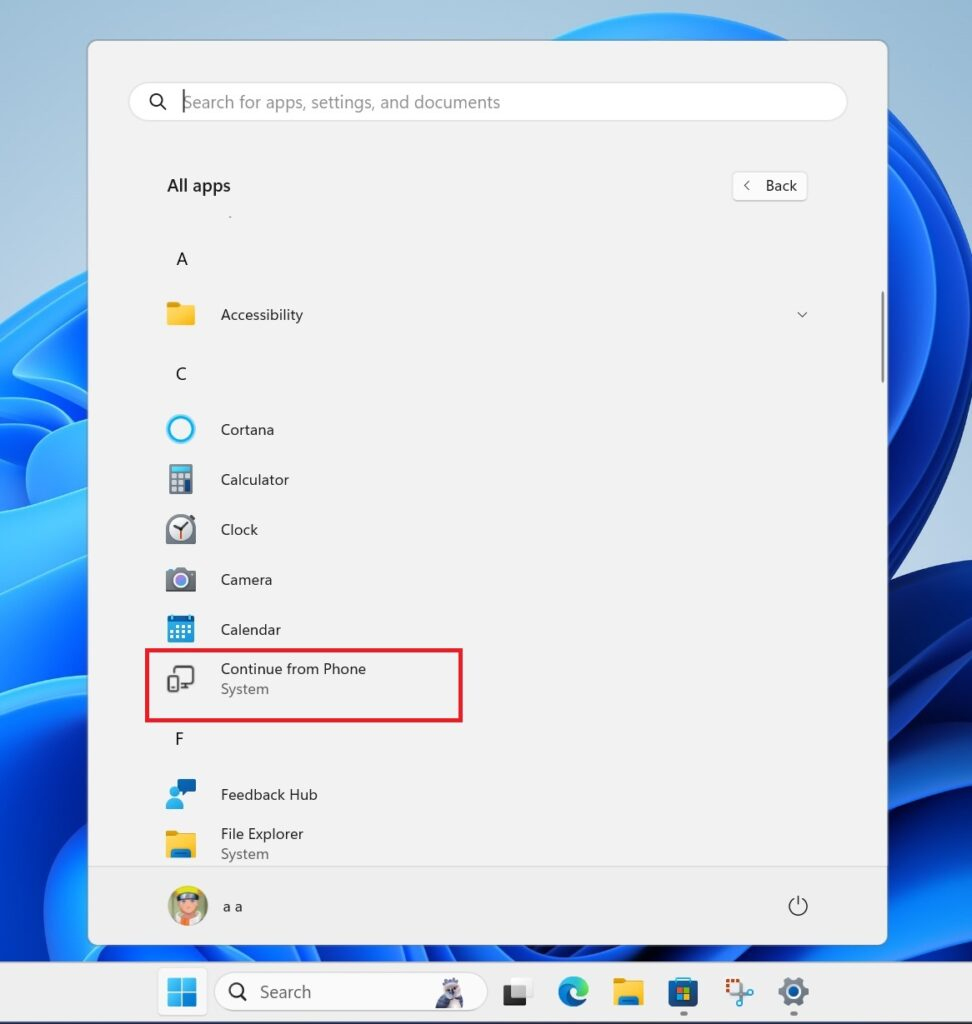This screenshot has height=1024, width=972.
Task: Open Microsoft Store from the taskbar
Action: coord(683,991)
